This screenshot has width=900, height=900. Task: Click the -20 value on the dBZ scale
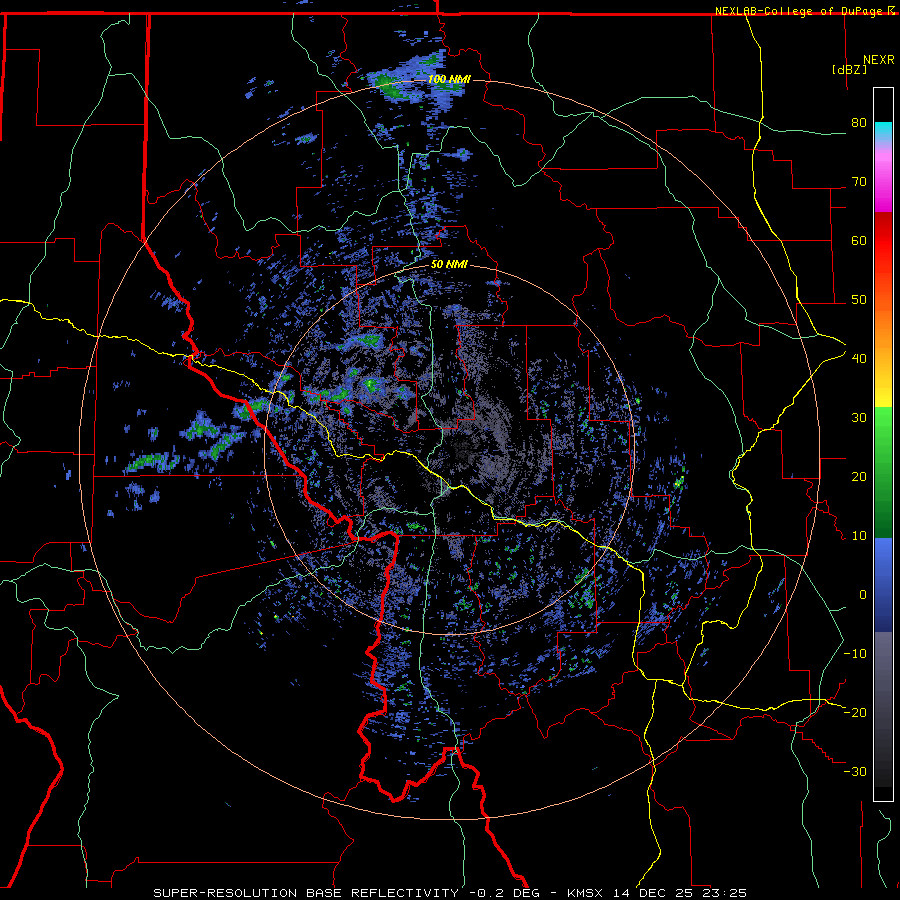click(x=855, y=712)
